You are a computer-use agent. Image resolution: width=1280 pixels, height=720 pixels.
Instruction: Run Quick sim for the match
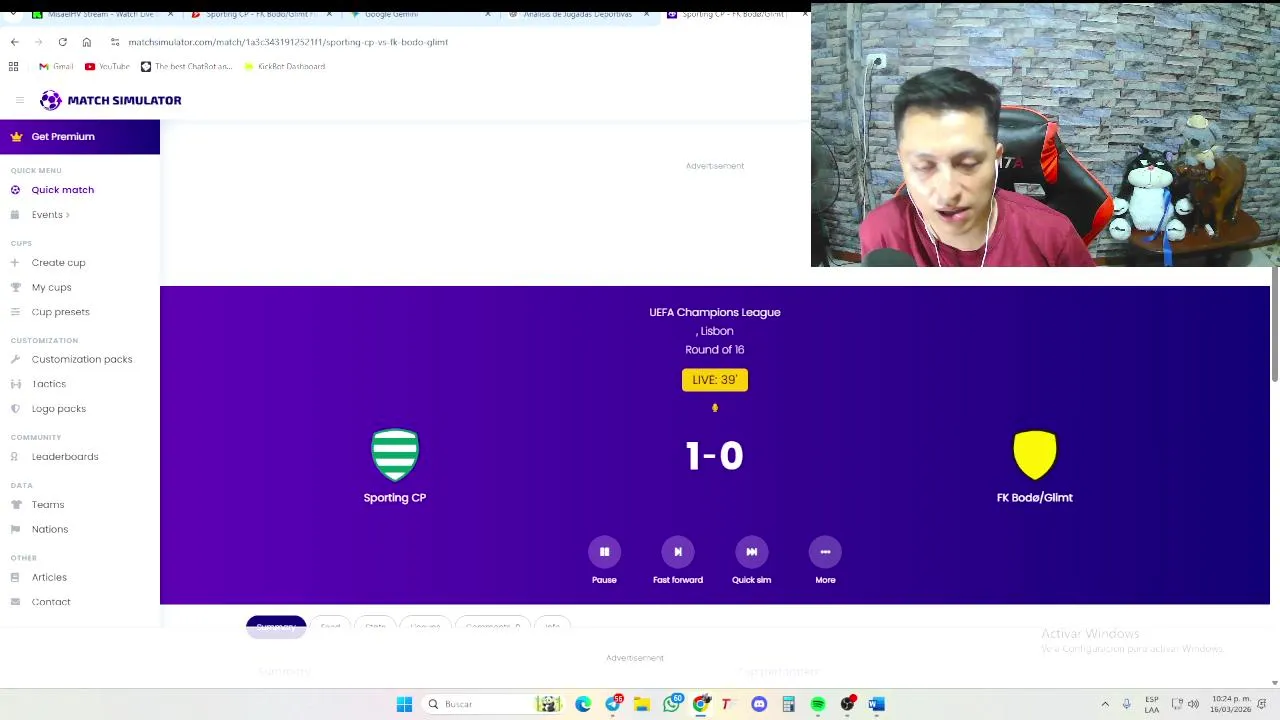pyautogui.click(x=751, y=552)
